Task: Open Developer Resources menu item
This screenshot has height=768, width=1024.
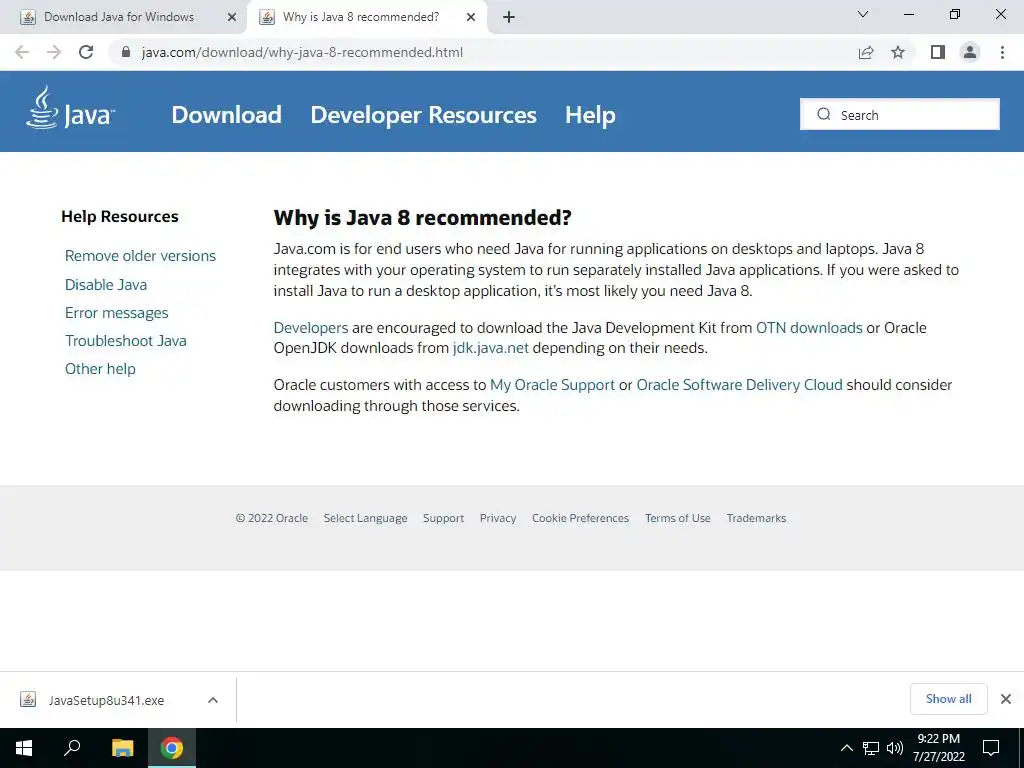Action: pyautogui.click(x=423, y=115)
